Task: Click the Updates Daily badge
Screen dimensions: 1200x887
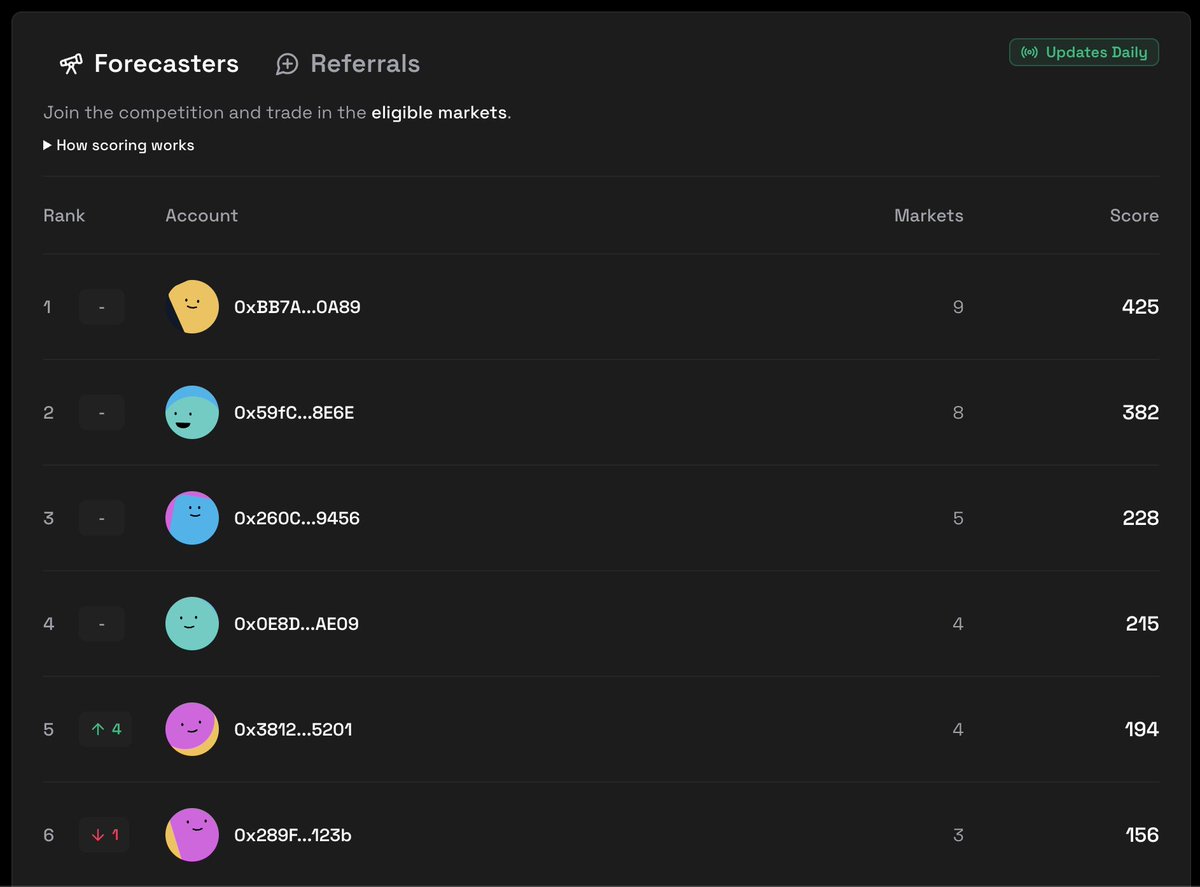Action: (x=1084, y=52)
